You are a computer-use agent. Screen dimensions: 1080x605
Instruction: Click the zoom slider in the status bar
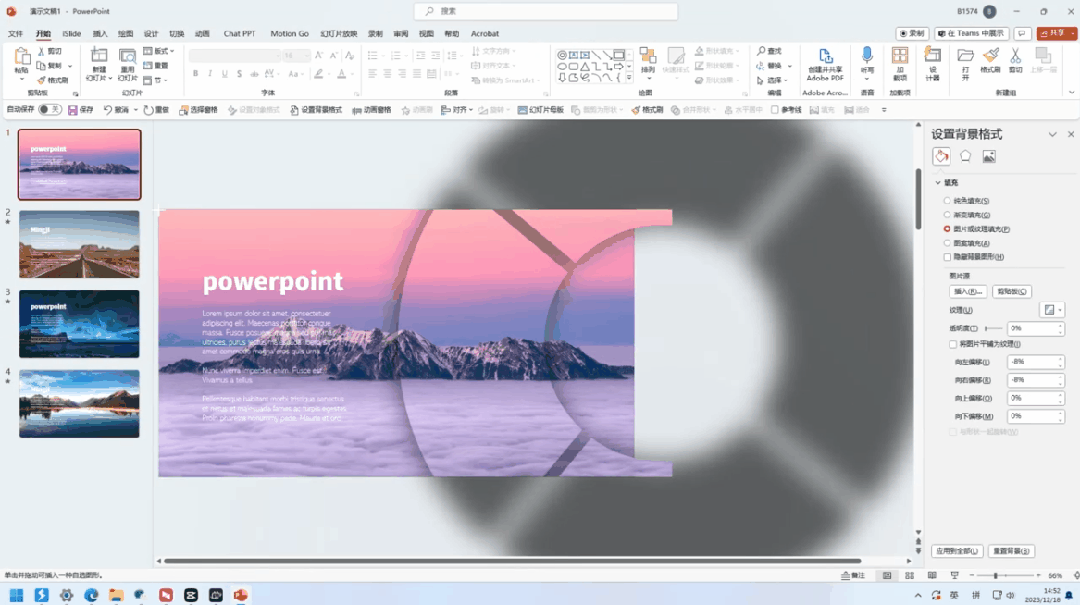point(1006,575)
